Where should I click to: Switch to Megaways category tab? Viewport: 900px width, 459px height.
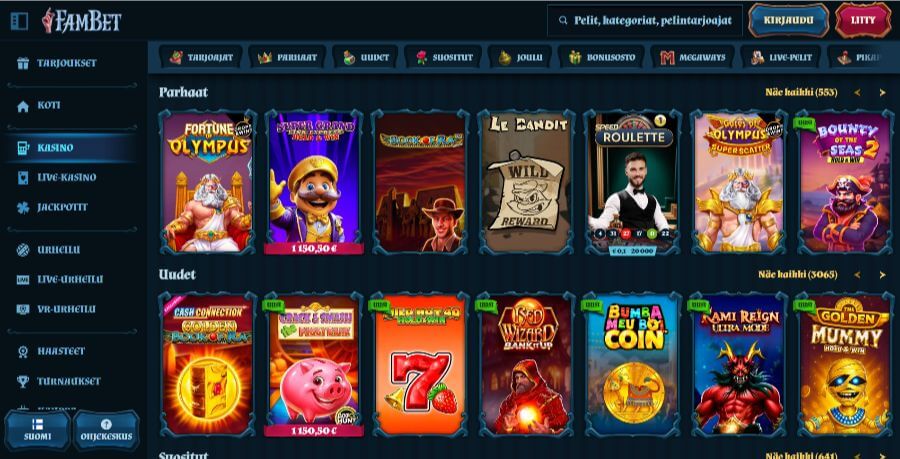[692, 57]
